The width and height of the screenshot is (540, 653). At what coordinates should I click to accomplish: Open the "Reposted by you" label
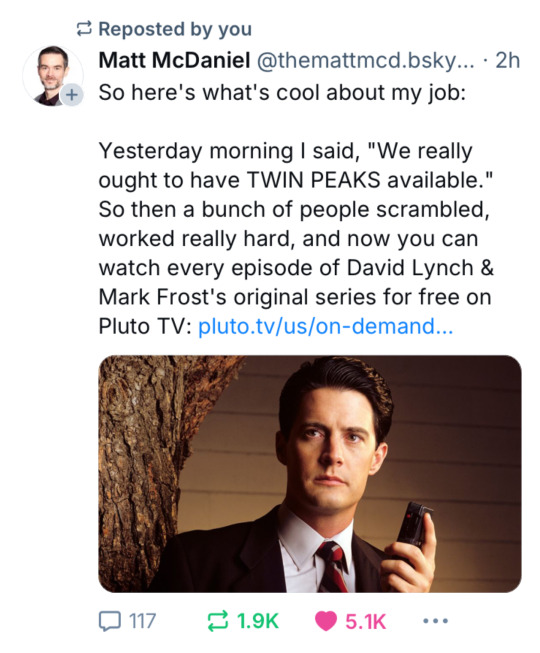click(x=175, y=29)
